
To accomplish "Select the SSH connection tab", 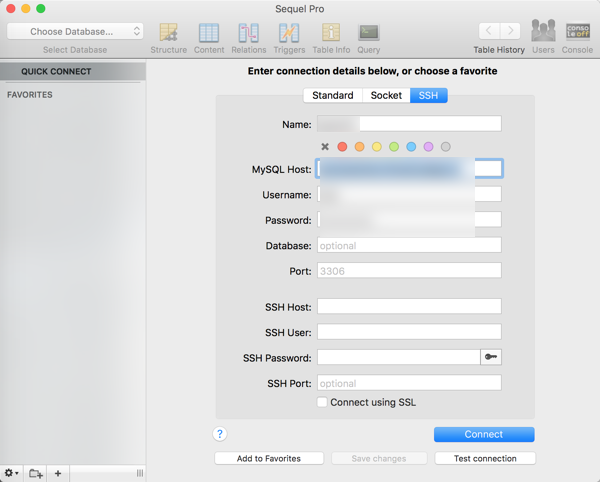I will click(428, 95).
